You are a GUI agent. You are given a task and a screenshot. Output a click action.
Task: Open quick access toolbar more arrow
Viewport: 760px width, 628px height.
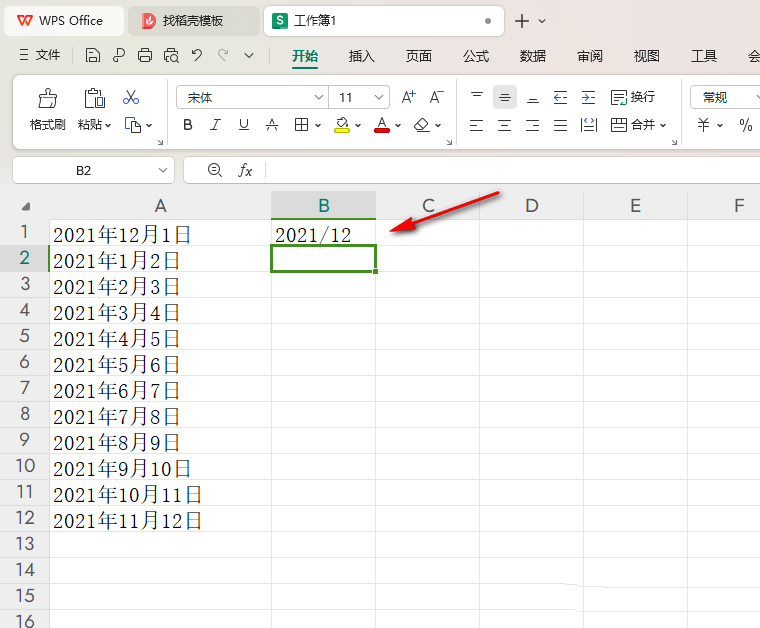pyautogui.click(x=249, y=56)
